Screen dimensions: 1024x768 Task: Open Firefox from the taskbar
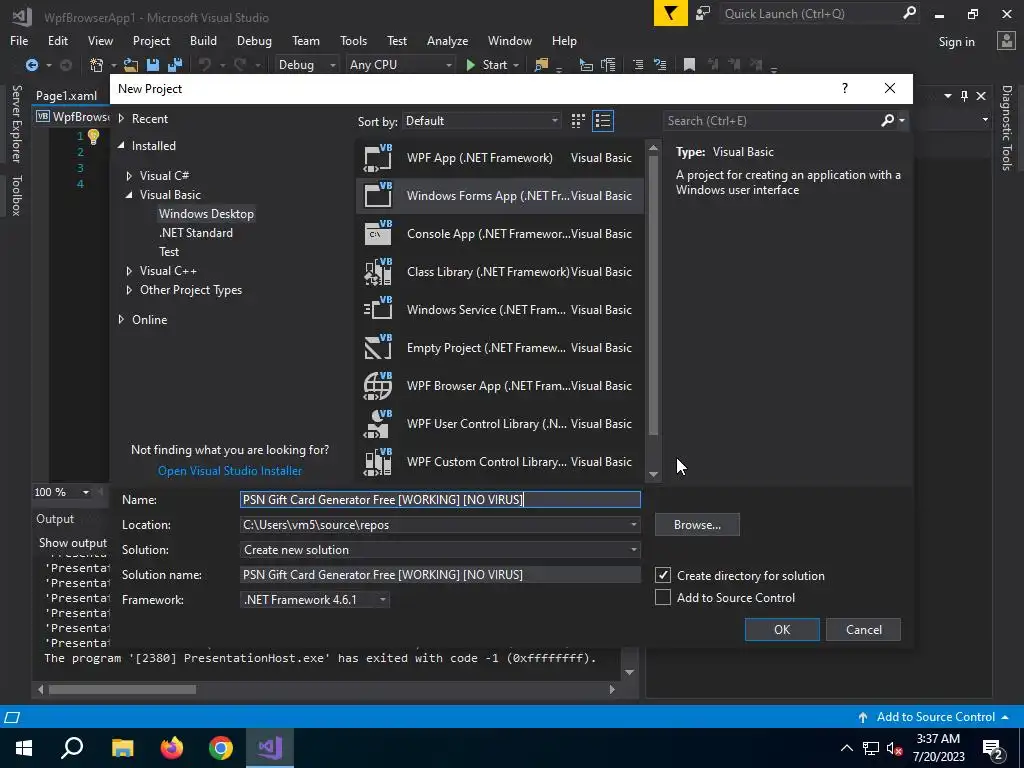click(172, 748)
